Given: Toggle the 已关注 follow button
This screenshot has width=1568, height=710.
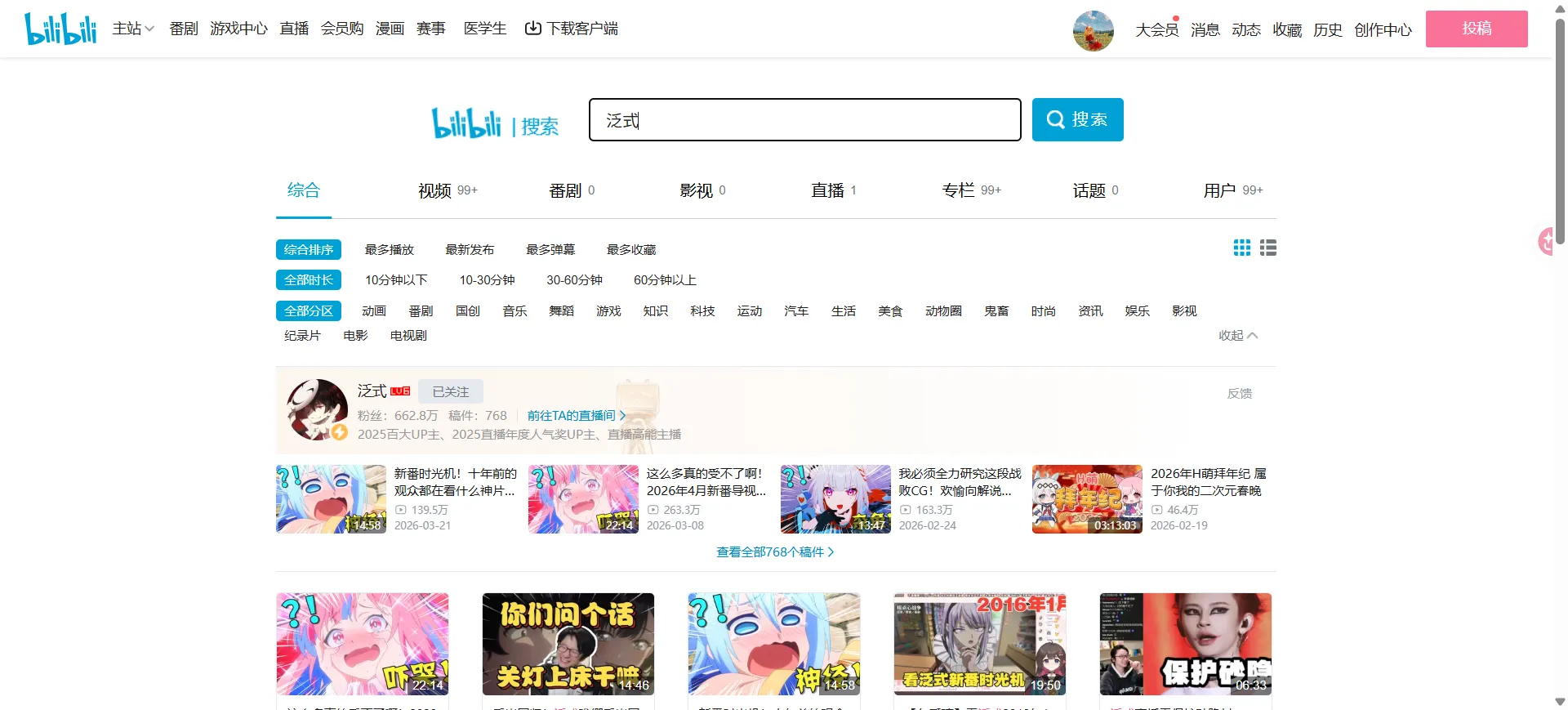Looking at the screenshot, I should (x=450, y=391).
